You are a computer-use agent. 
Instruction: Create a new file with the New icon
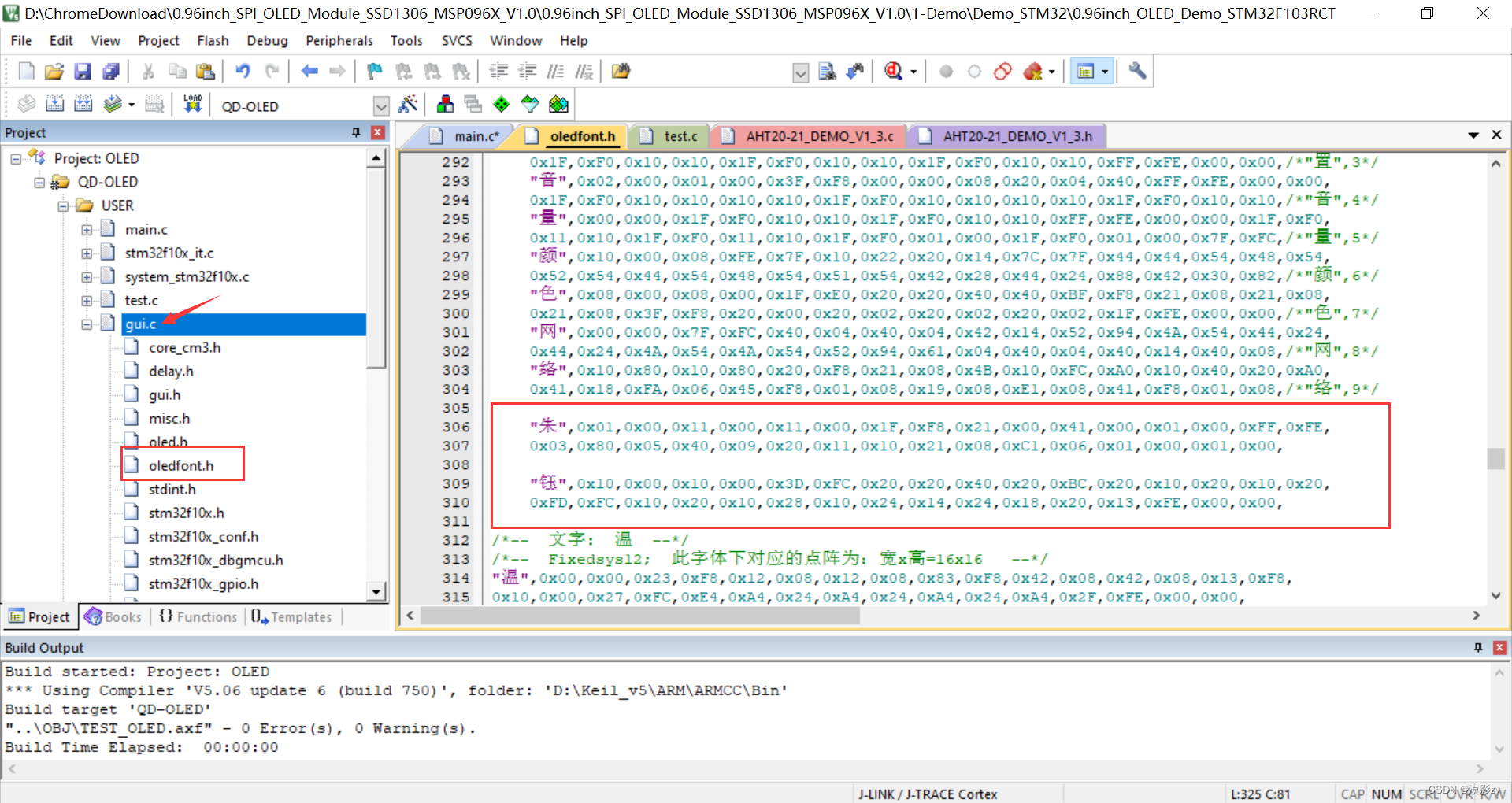[x=26, y=72]
